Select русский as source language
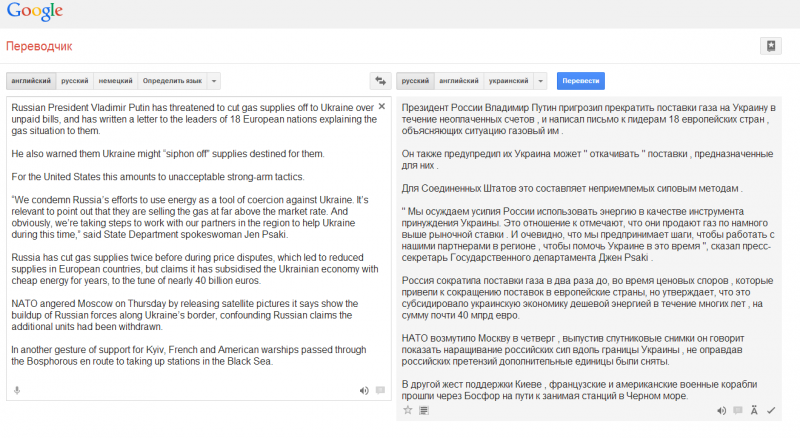Image resolution: width=800 pixels, height=438 pixels. (x=74, y=81)
